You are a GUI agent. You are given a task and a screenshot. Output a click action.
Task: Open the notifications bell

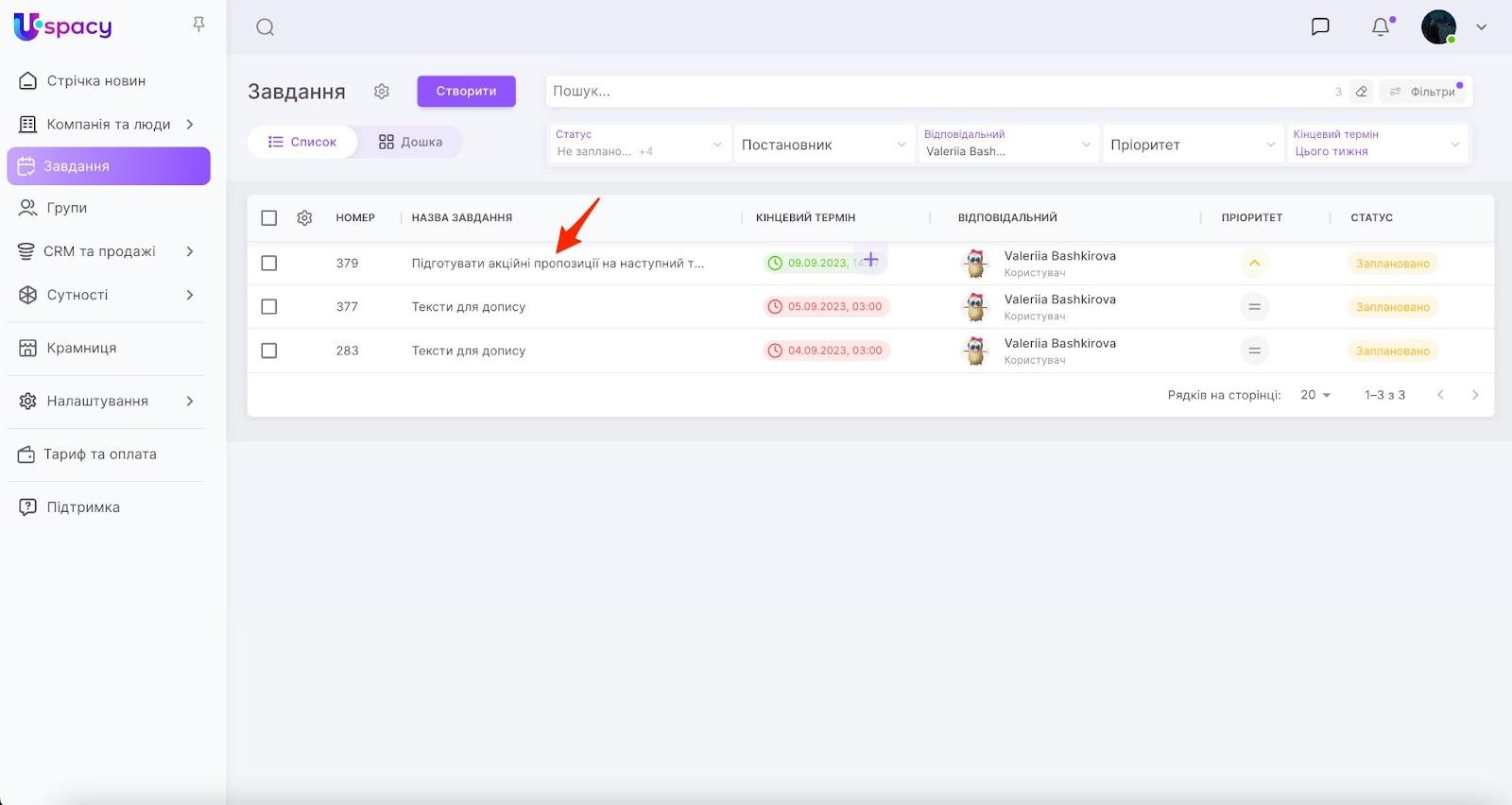[1381, 26]
